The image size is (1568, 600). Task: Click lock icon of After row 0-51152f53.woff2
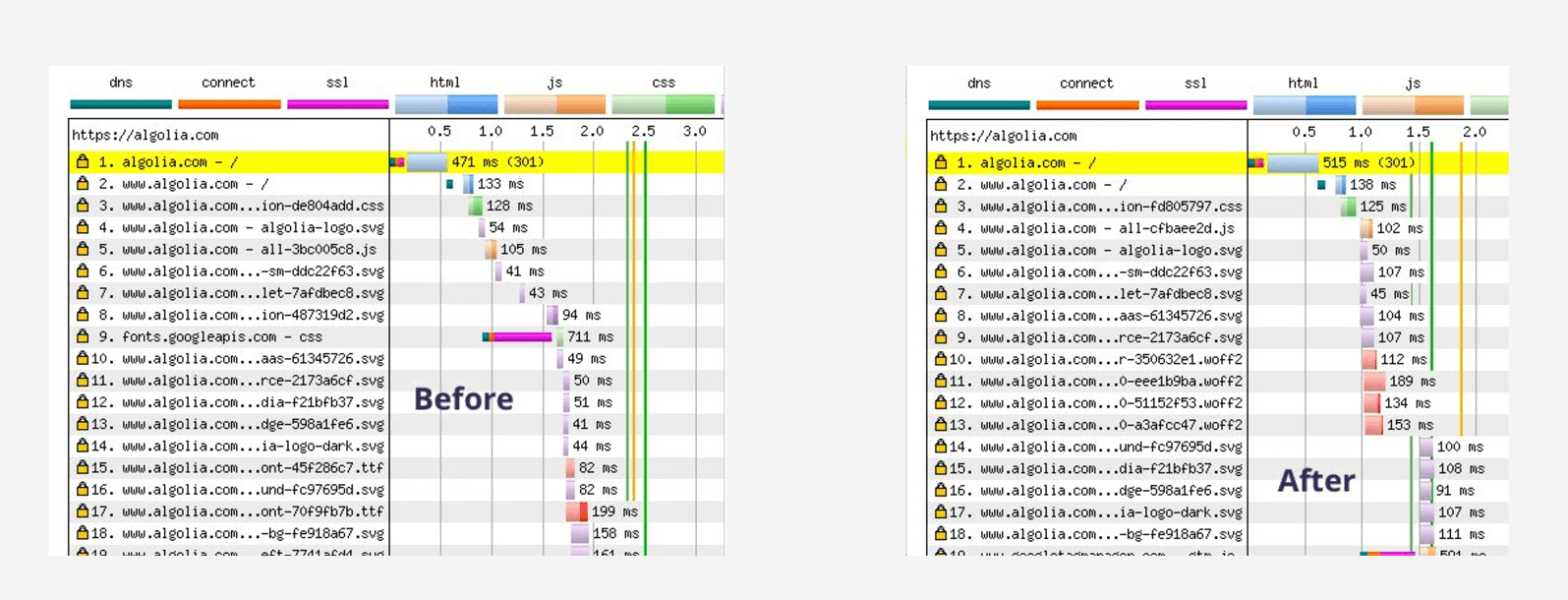[x=941, y=402]
